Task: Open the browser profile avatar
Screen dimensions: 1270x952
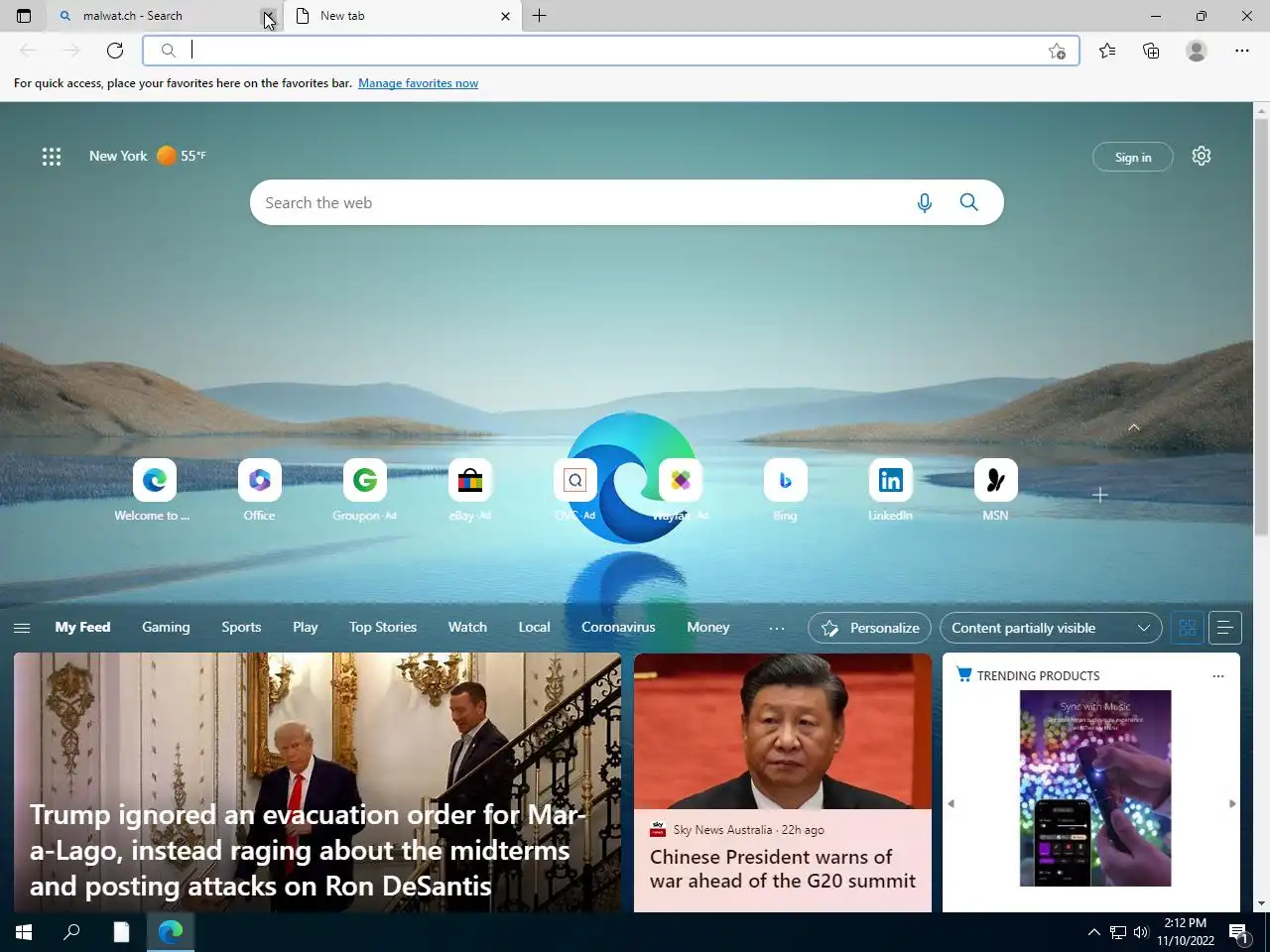Action: [1197, 51]
